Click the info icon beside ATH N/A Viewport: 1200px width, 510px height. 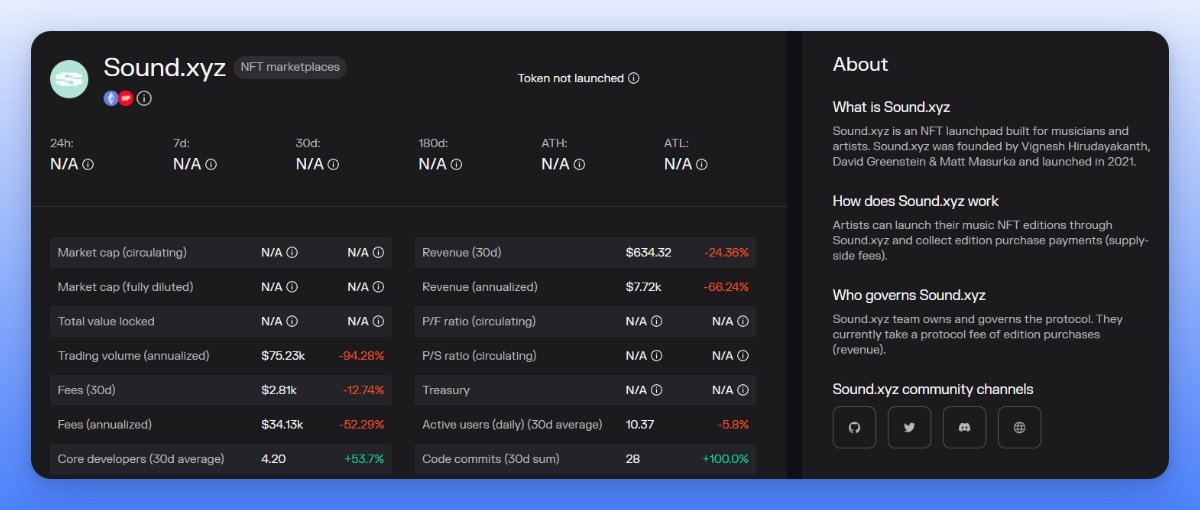(579, 164)
